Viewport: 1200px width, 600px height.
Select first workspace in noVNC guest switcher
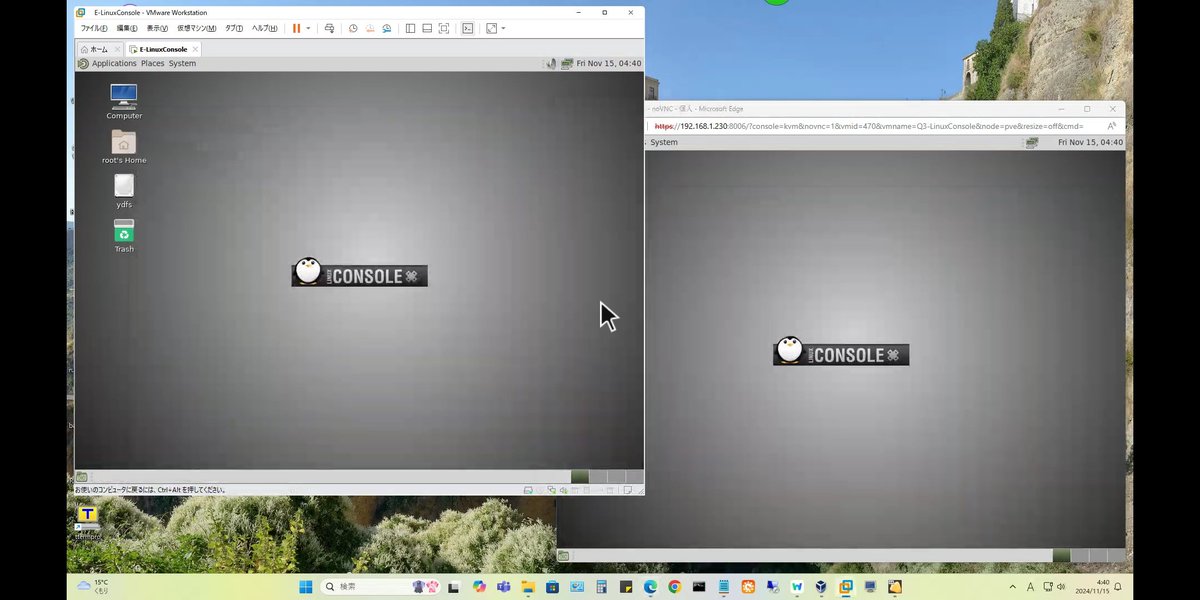tap(1062, 556)
